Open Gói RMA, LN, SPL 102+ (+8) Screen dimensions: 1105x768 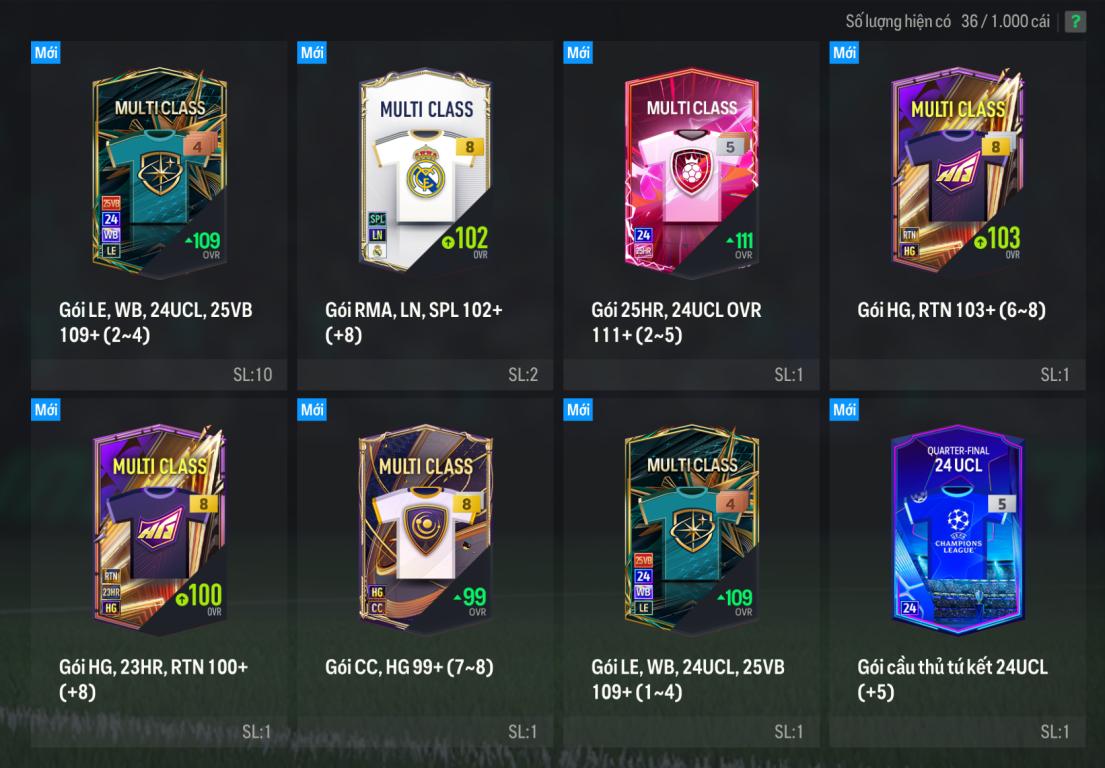click(414, 322)
